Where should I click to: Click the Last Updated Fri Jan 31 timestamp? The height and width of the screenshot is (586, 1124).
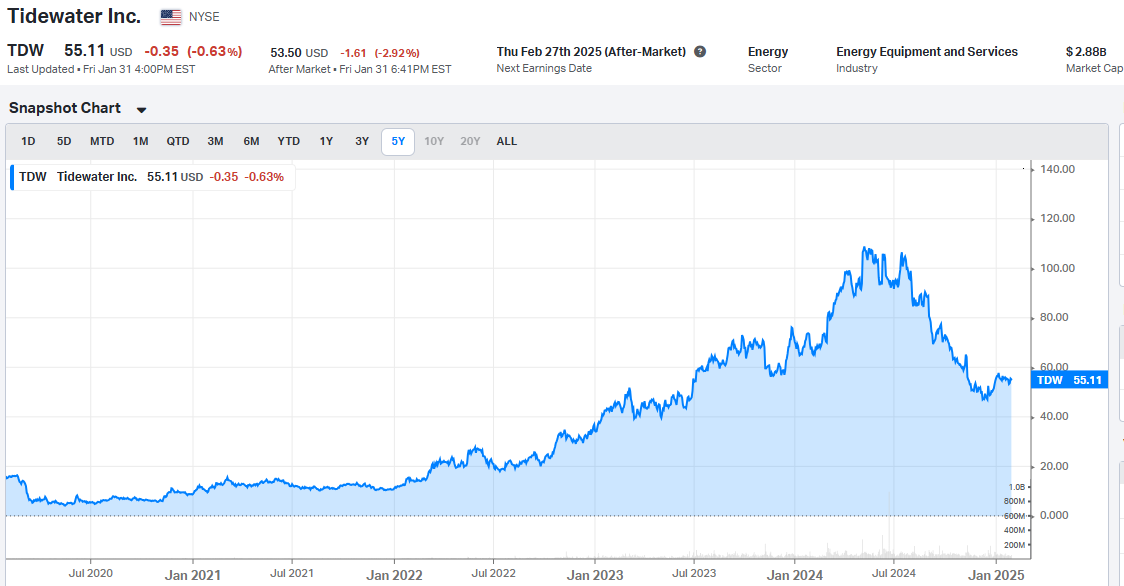101,69
